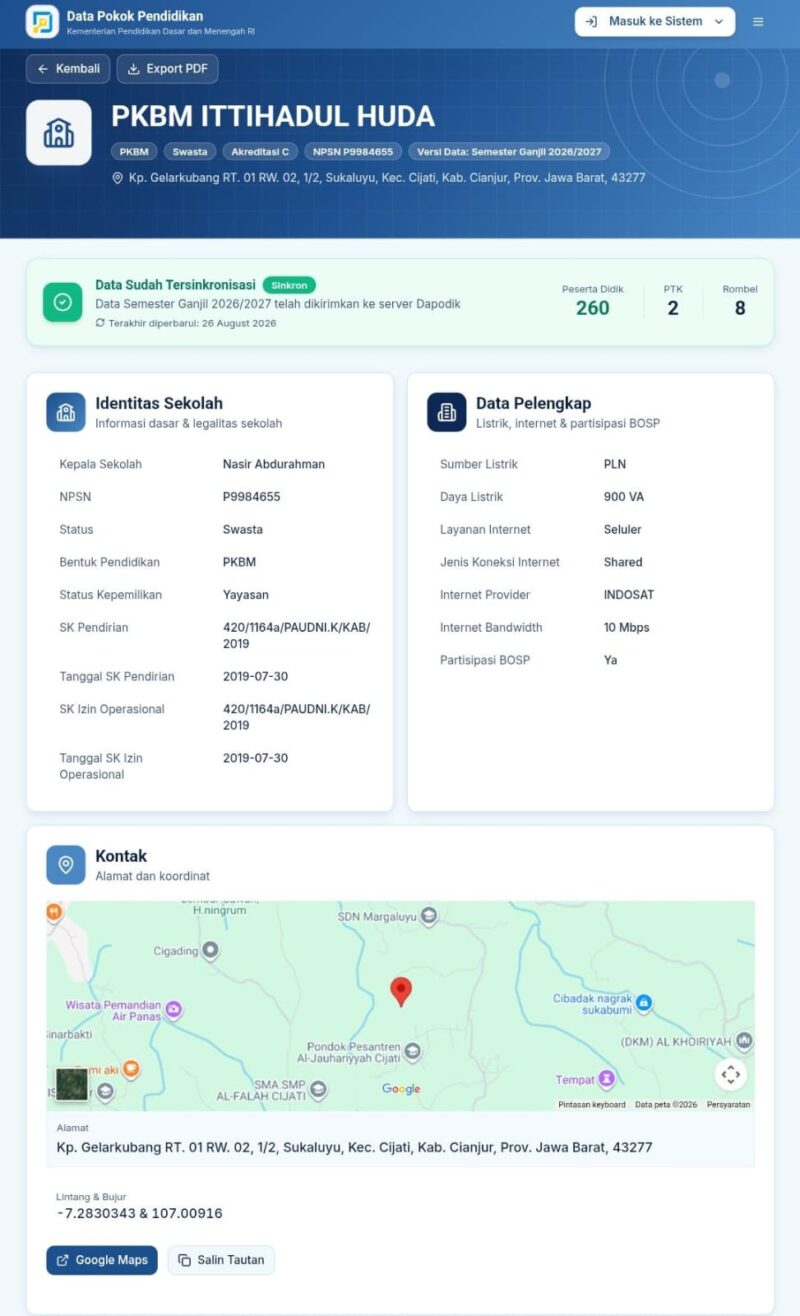800x1316 pixels.
Task: Click the SDN Margaluyu school marker on map
Action: 429,915
